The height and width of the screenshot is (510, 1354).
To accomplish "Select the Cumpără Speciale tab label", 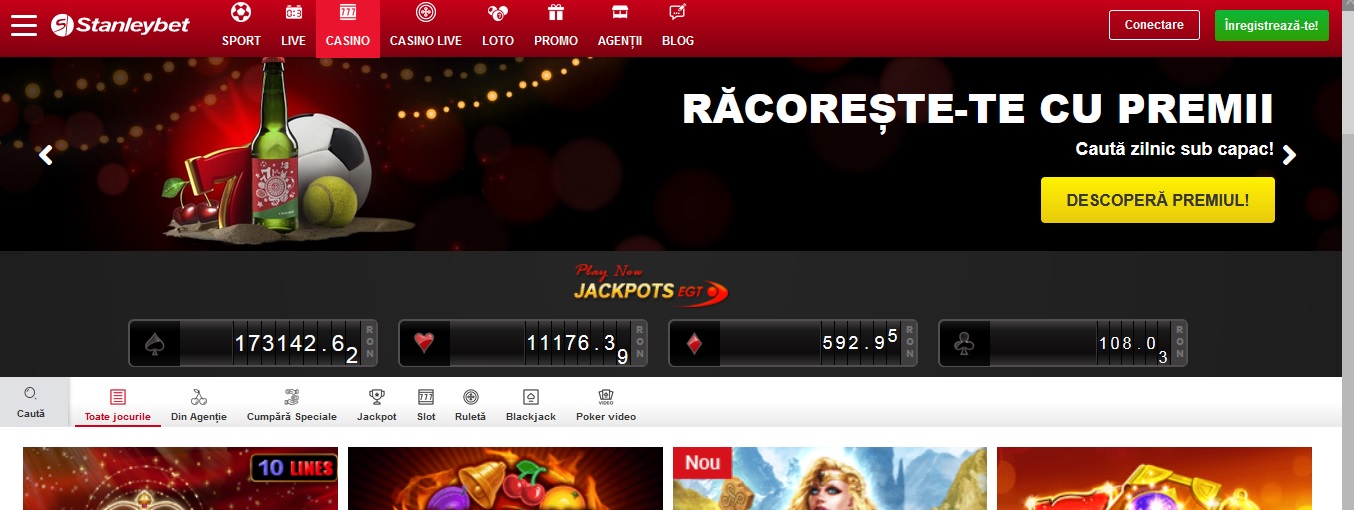I will click(292, 416).
